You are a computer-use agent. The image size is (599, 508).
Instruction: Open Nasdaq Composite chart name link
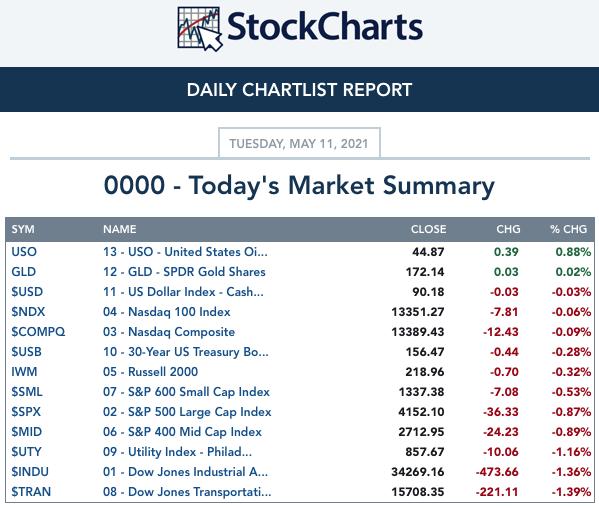[169, 332]
